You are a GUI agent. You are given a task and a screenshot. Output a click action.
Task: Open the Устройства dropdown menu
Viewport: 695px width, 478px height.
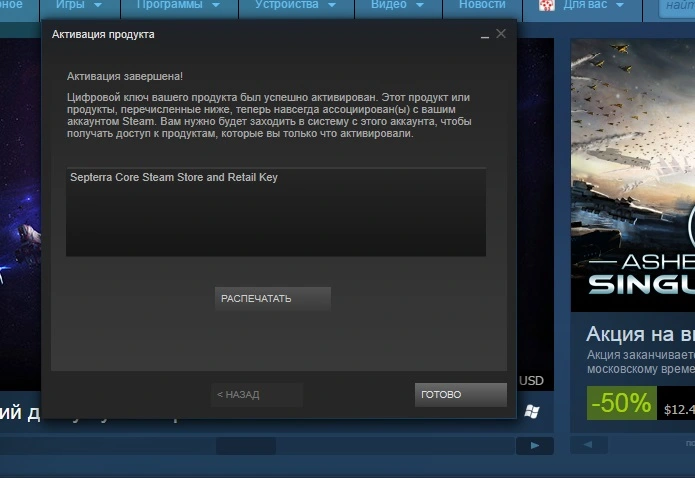[296, 5]
